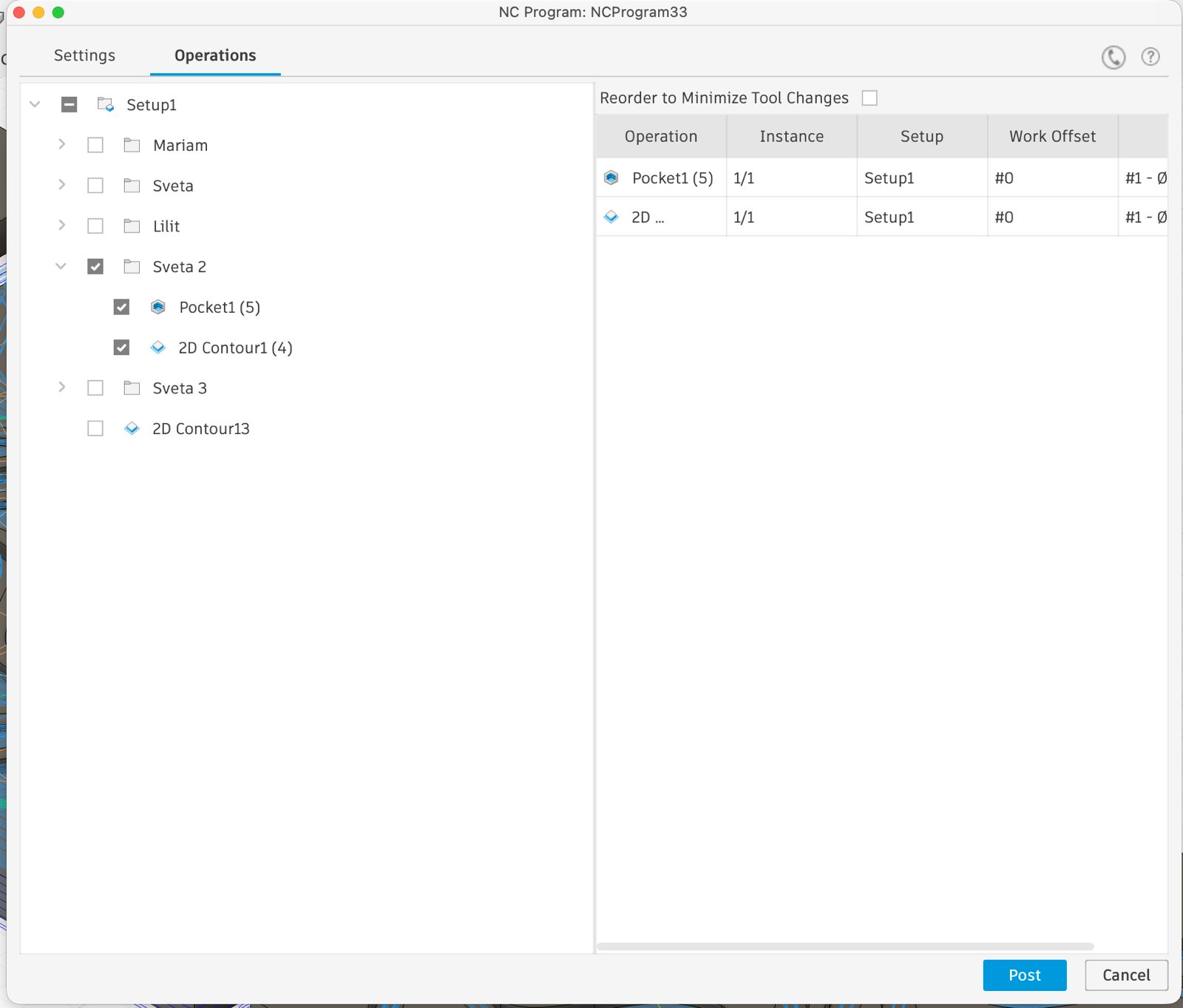Screen dimensions: 1183x1008
Task: Click the Pocket1 (5) operation icon in tree
Action: point(158,307)
